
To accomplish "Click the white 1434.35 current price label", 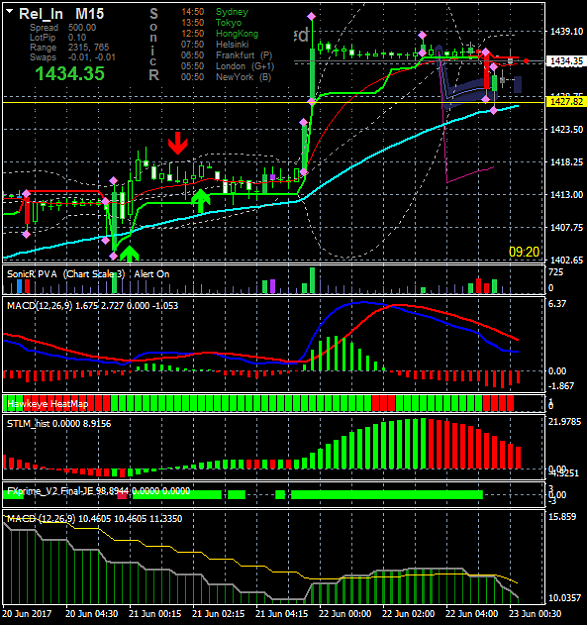I will [x=566, y=61].
